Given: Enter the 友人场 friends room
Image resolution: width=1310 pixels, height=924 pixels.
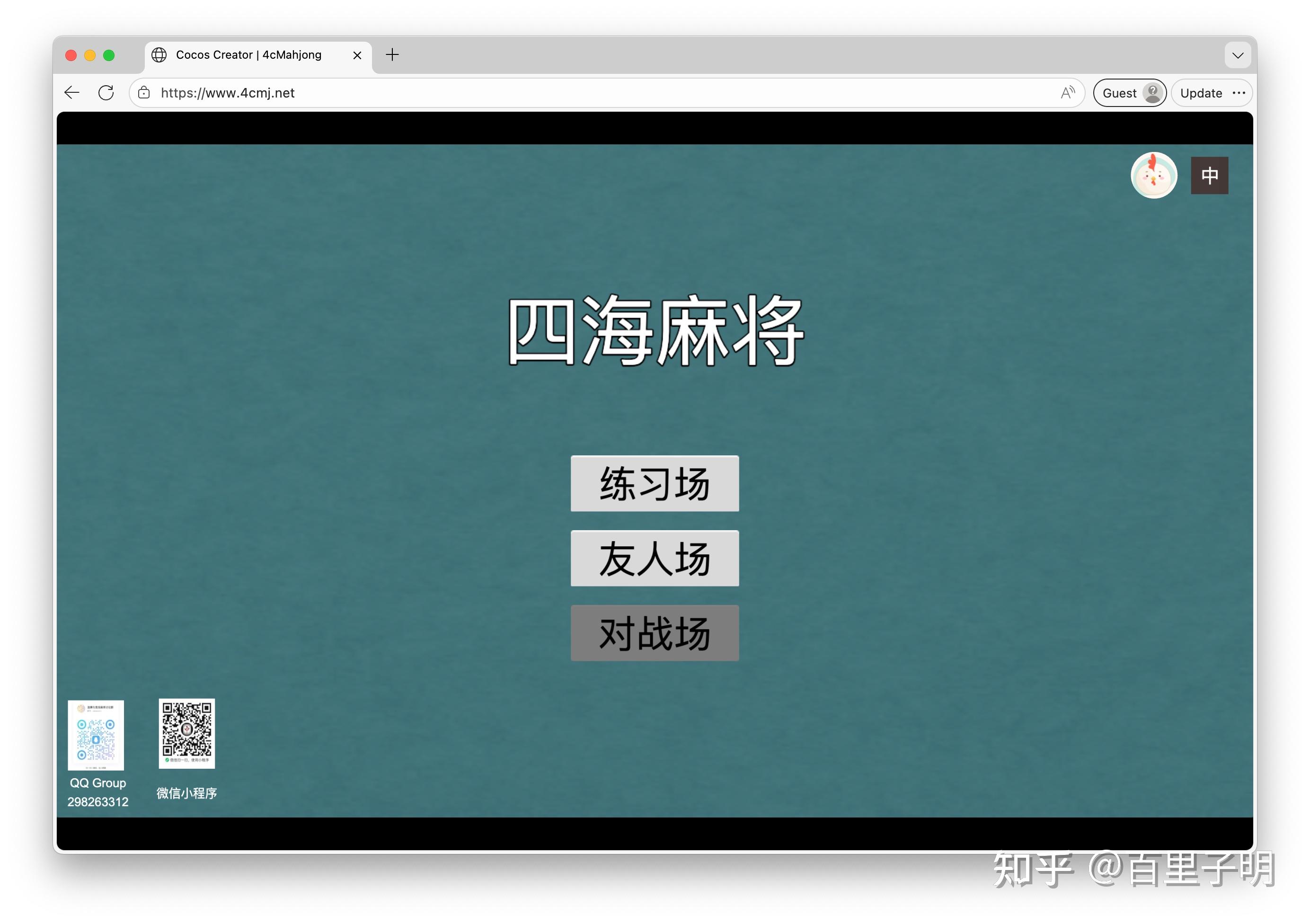Looking at the screenshot, I should (x=655, y=558).
